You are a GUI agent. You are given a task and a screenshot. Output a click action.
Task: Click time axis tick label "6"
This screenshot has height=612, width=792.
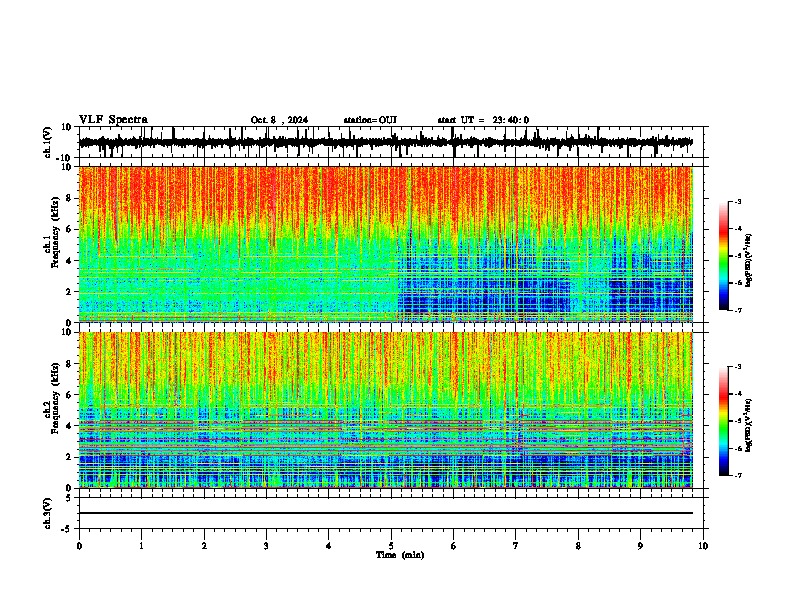(x=453, y=546)
